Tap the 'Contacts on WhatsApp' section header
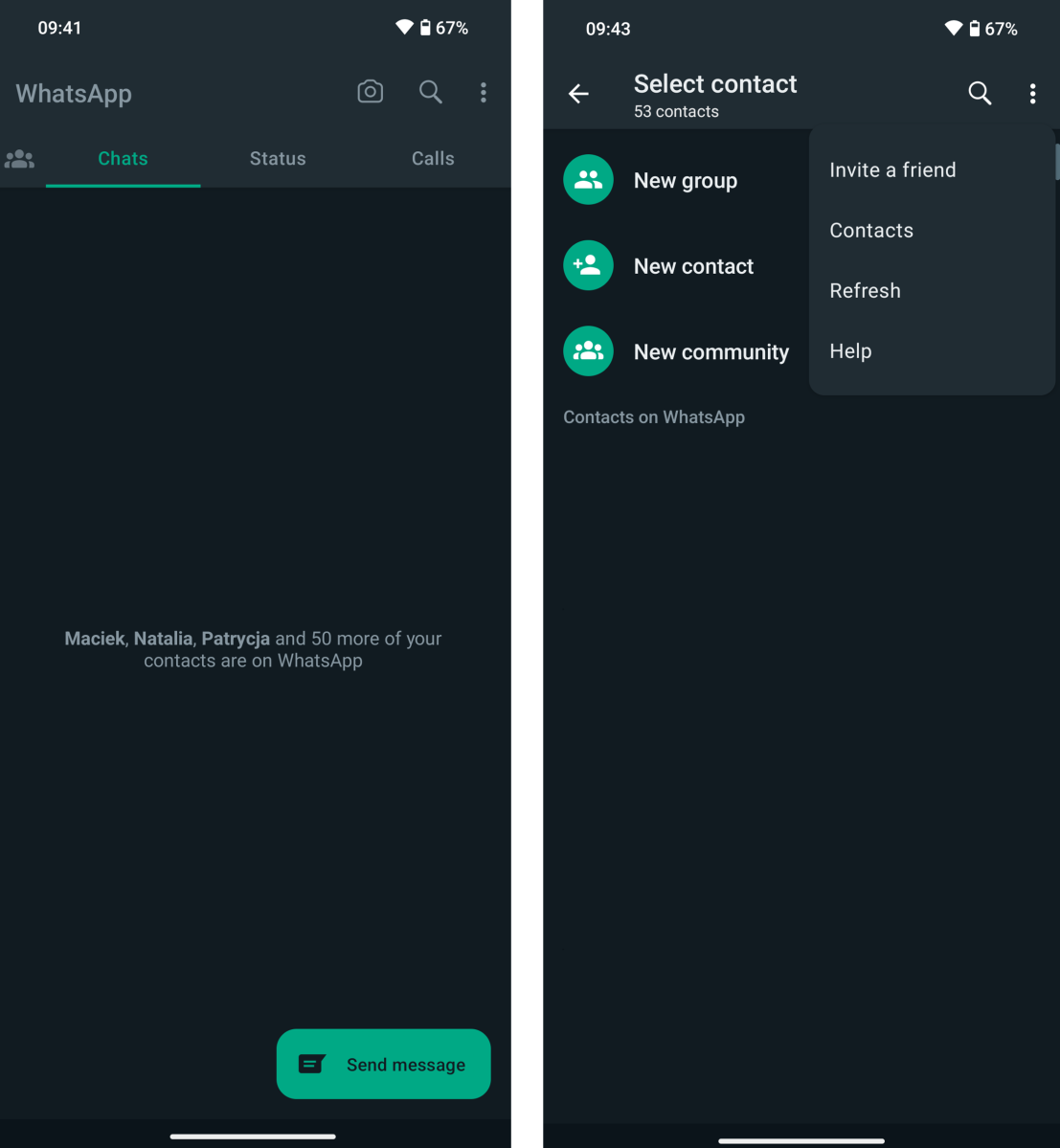Viewport: 1060px width, 1148px height. [654, 417]
